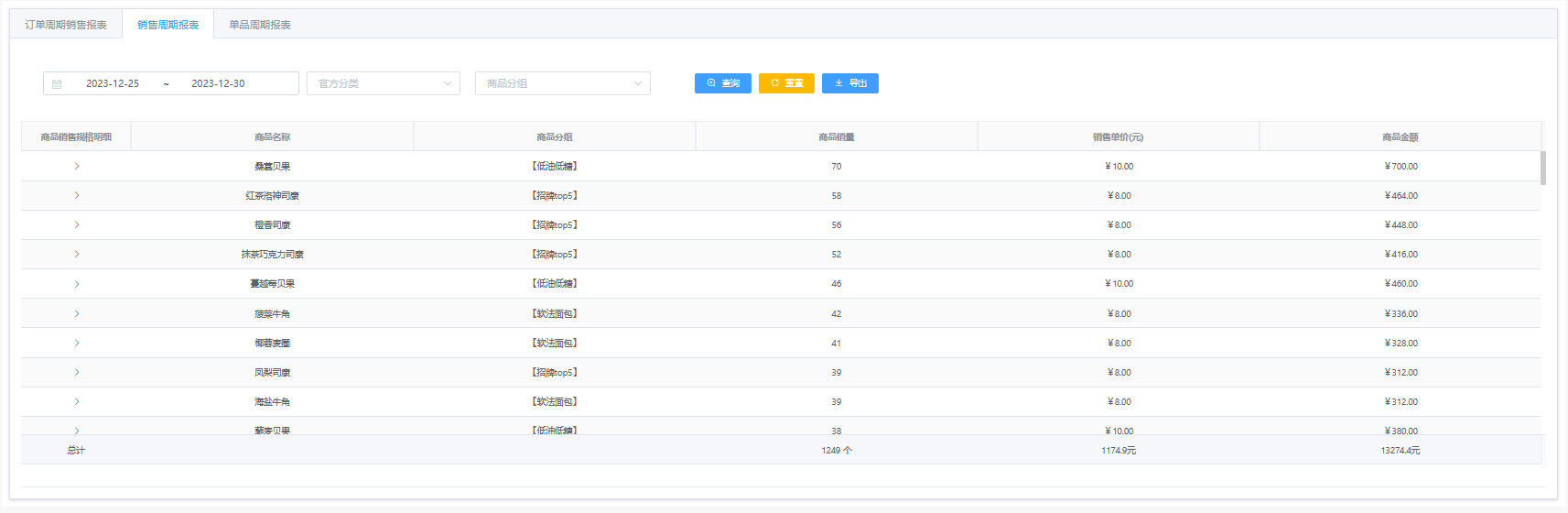
Task: Expand the 菠菜牛角 row details
Action: click(77, 313)
